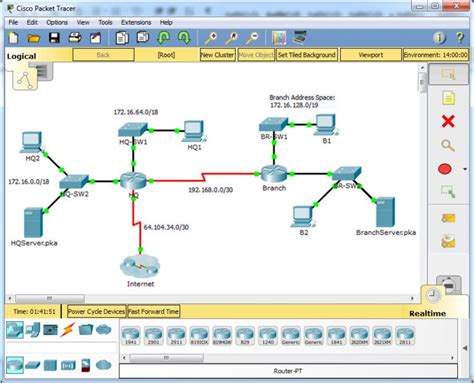Open the Activity Wizard icon
Viewport: 474px width, 383px height.
tap(95, 38)
